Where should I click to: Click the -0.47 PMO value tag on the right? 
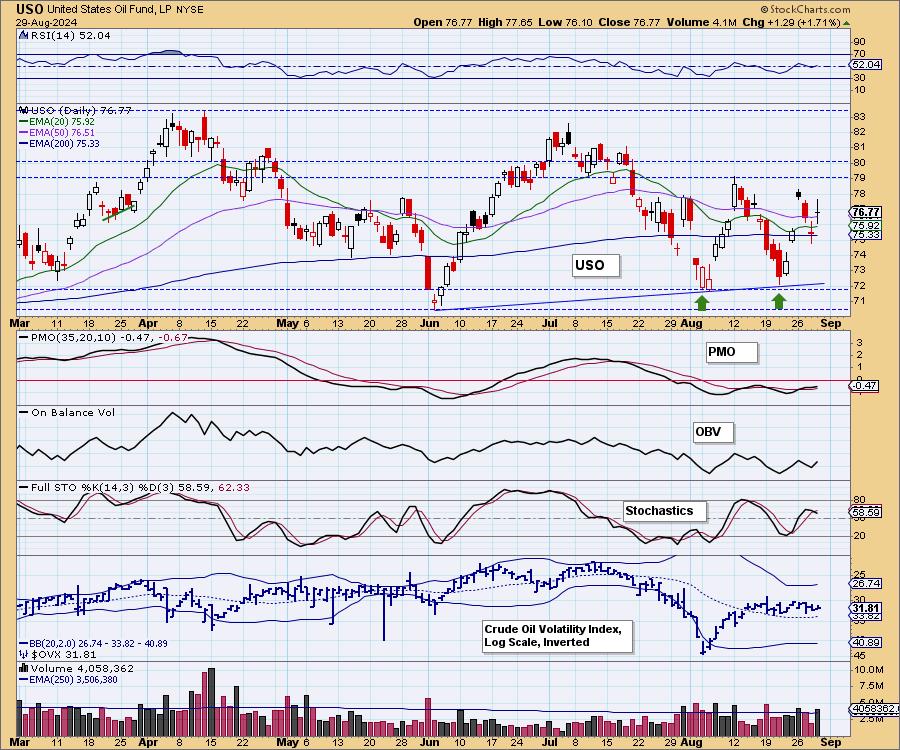point(863,386)
